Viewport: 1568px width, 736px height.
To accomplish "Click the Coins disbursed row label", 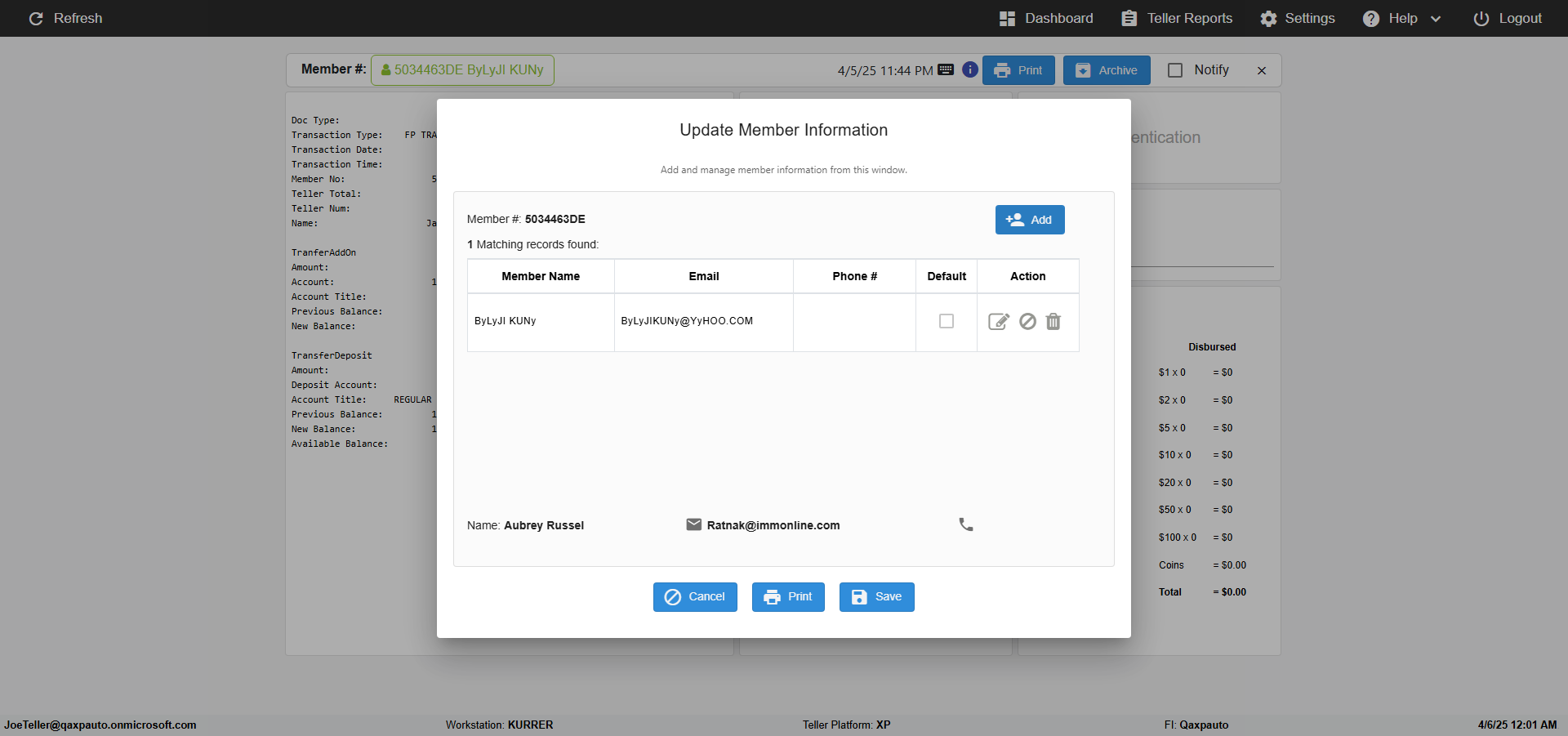I will [1171, 565].
